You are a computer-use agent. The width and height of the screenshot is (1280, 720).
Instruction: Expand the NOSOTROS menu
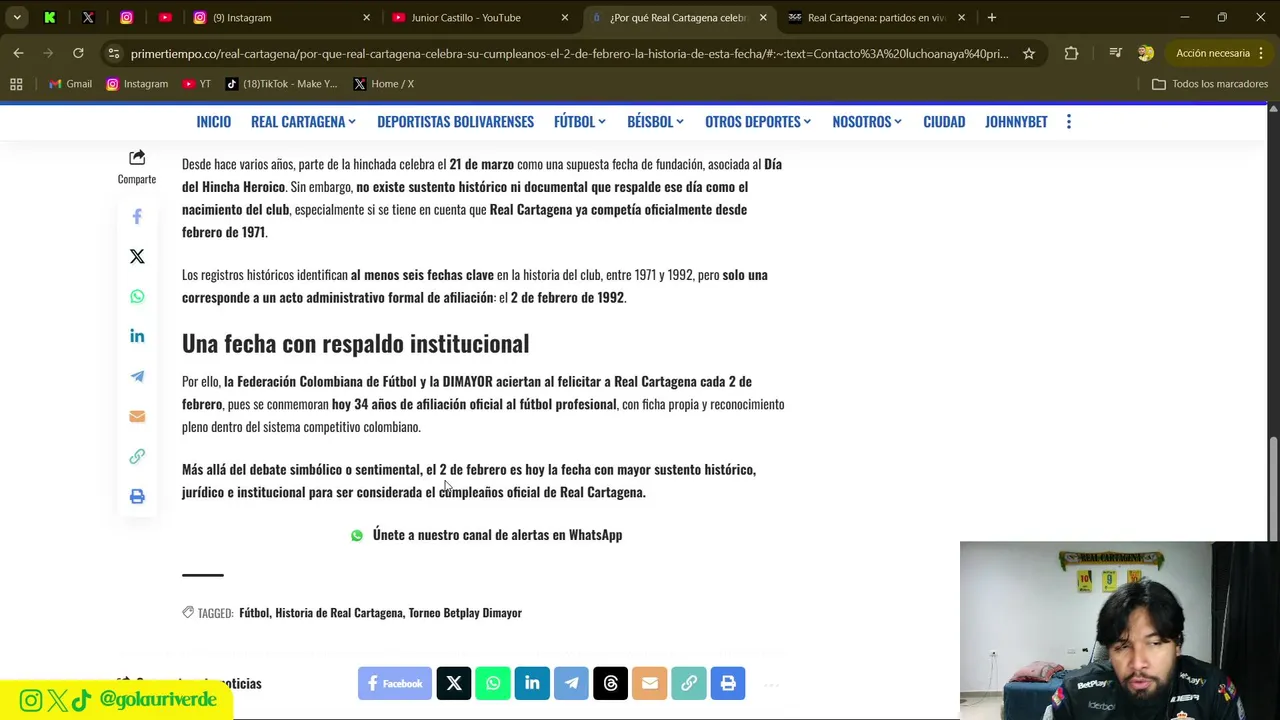pos(867,121)
